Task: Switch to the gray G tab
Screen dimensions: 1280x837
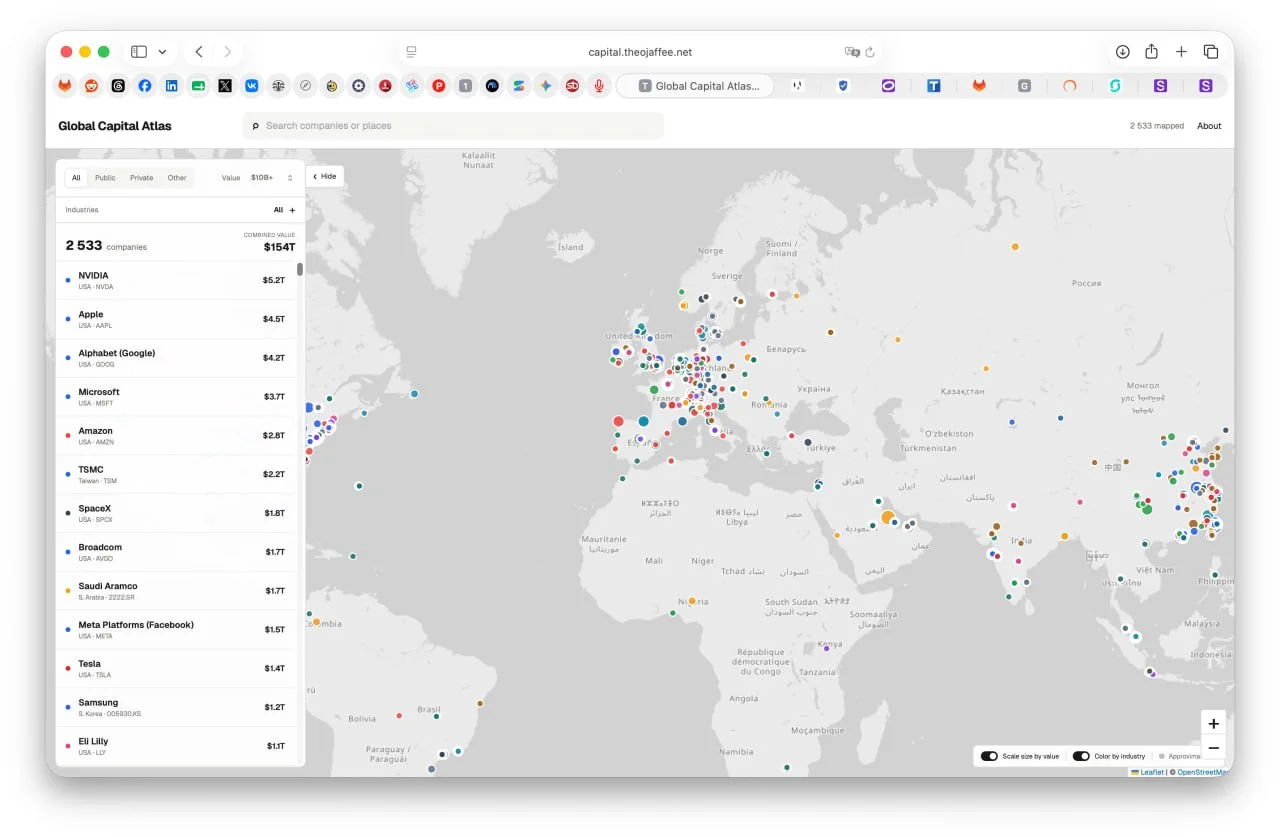Action: pos(1024,86)
